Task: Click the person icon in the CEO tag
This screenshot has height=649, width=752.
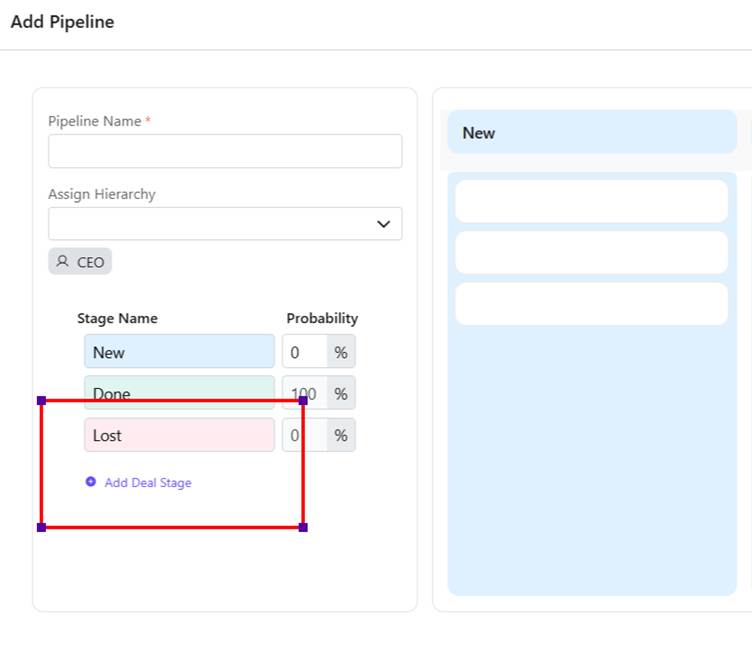Action: click(x=63, y=262)
